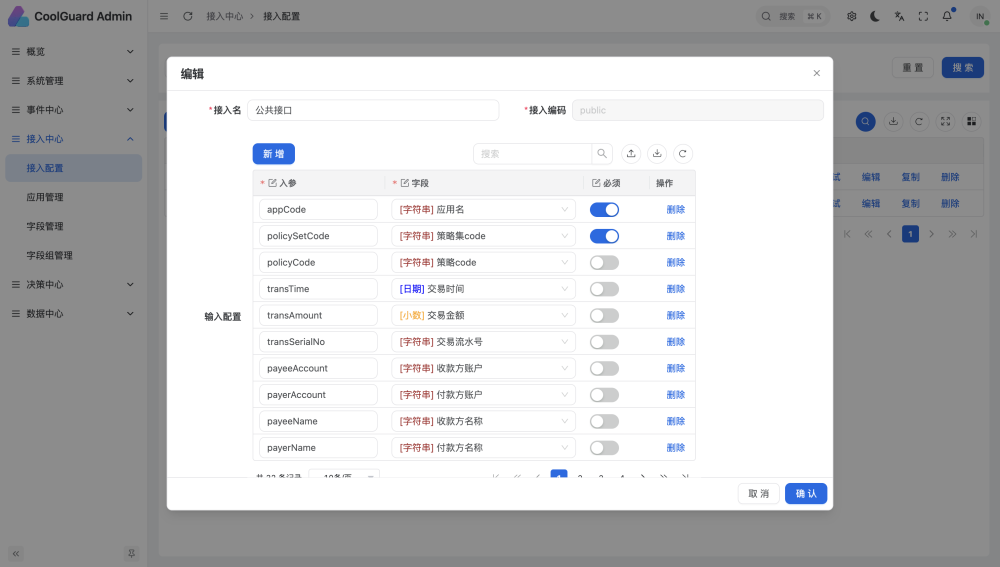1000x567 pixels.
Task: Delete the payeeAccount row via 删除
Action: click(676, 368)
